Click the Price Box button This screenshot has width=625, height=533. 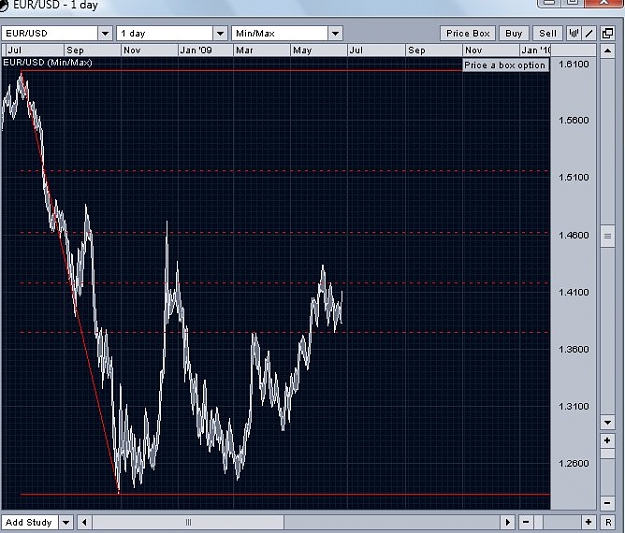(468, 33)
